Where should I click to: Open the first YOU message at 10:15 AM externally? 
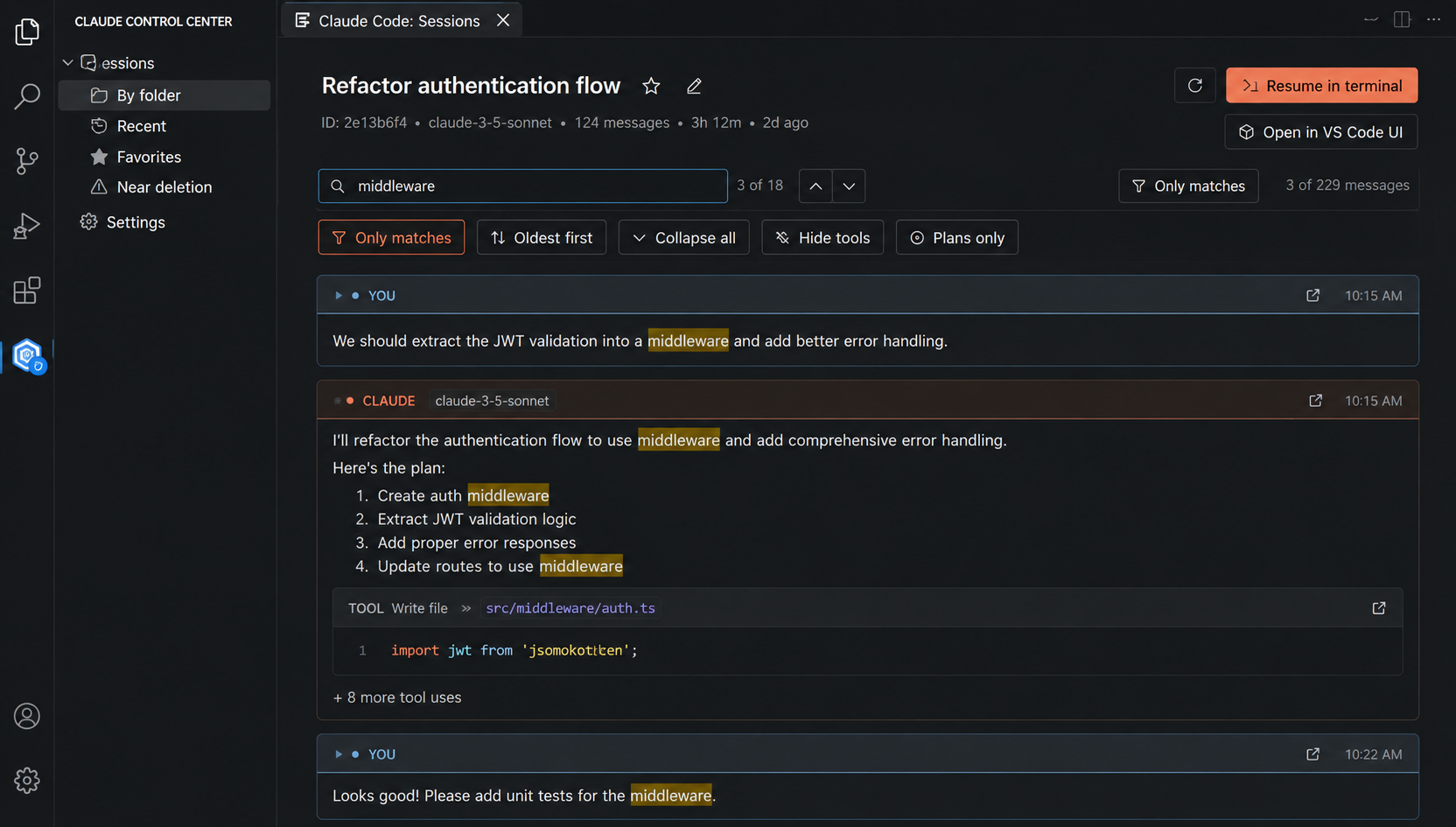pos(1312,296)
